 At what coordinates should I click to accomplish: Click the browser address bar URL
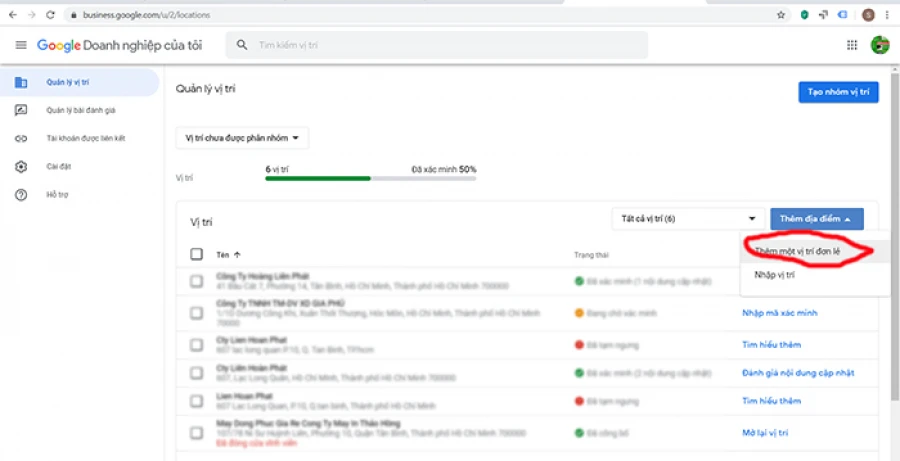[x=146, y=16]
